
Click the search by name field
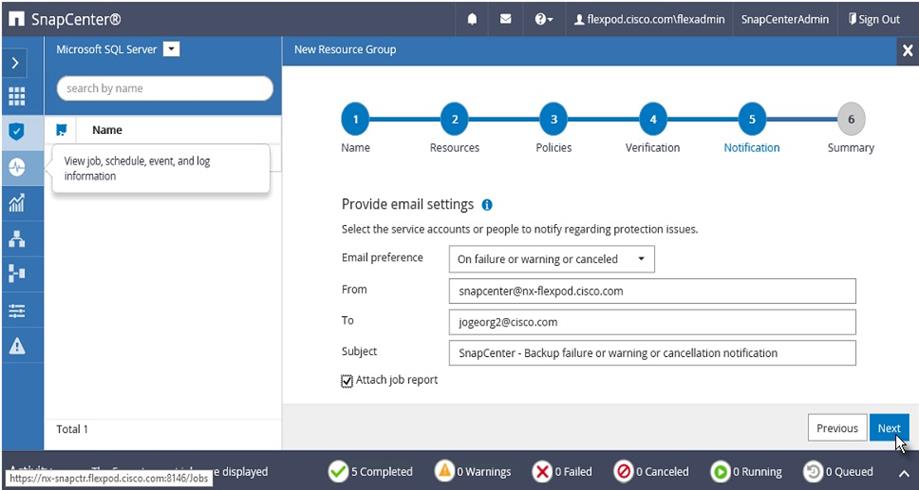(165, 89)
